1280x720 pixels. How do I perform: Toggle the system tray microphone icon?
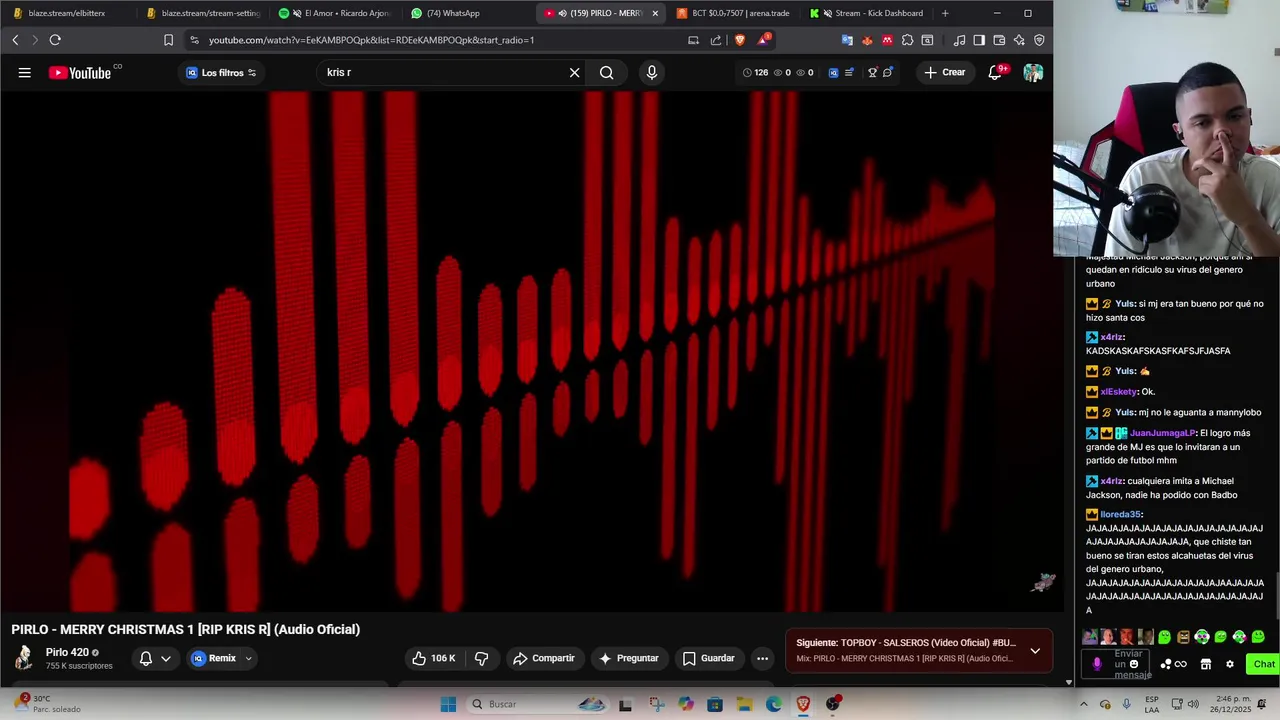[x=1127, y=704]
